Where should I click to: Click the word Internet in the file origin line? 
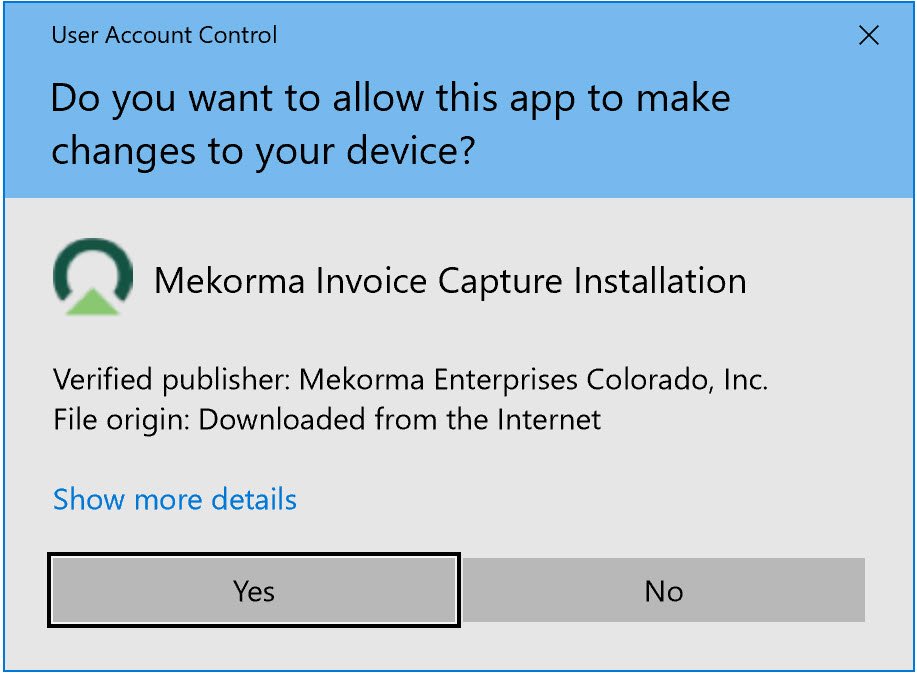(547, 419)
